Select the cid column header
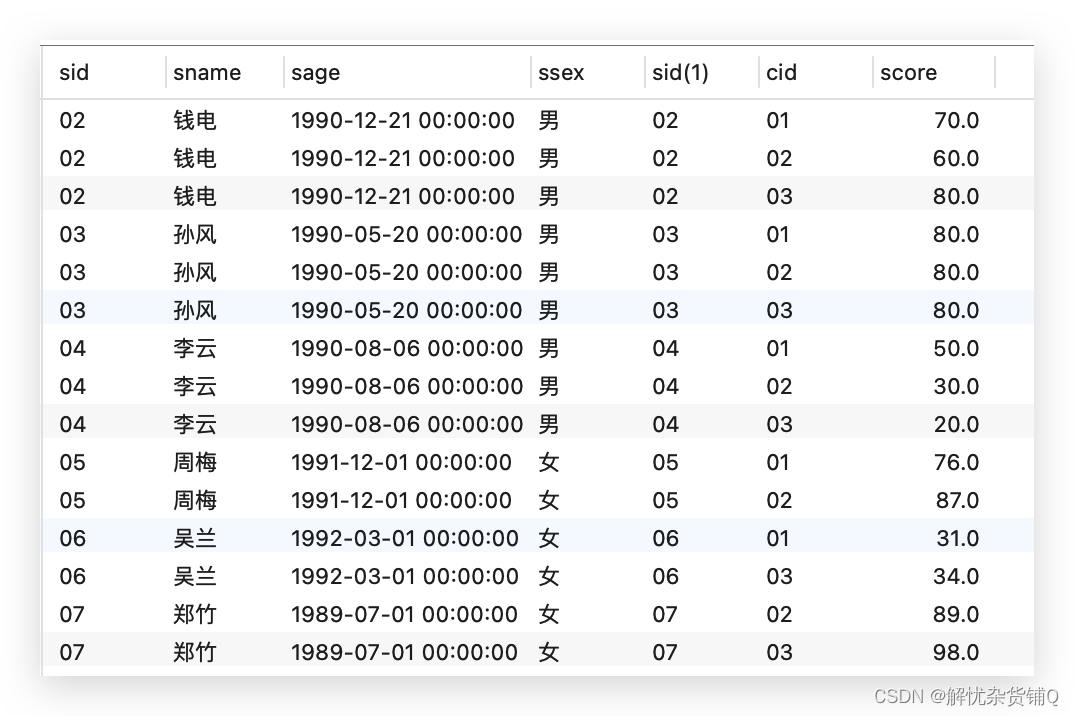This screenshot has height=716, width=1074. tap(782, 73)
